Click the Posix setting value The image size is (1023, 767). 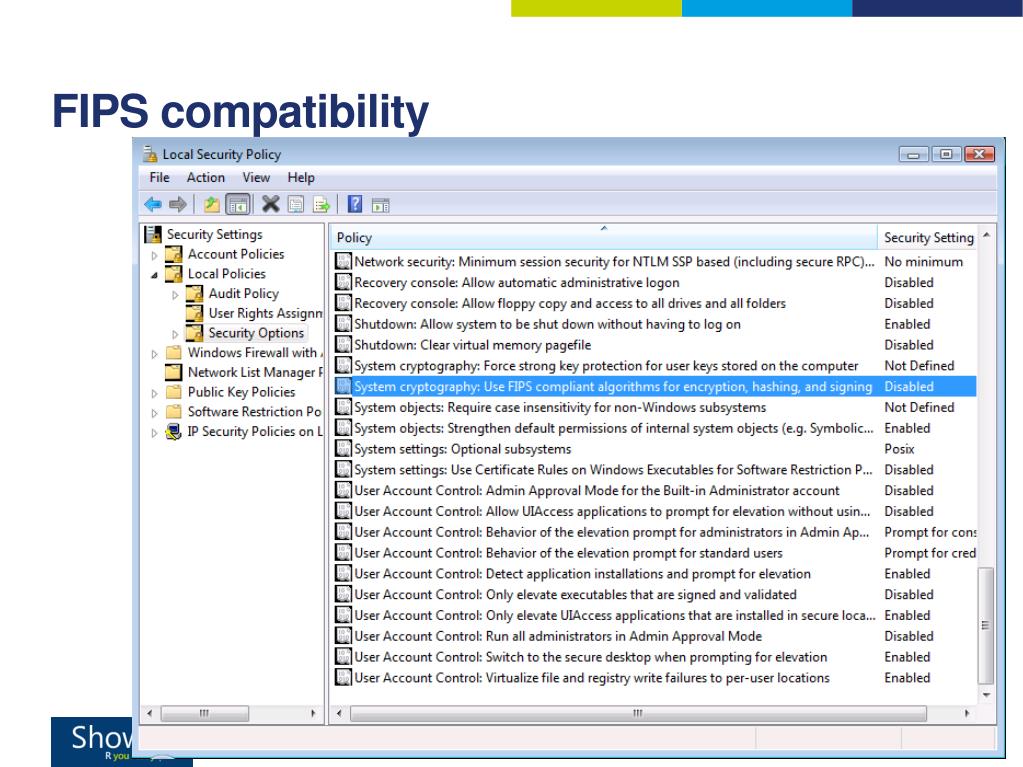[x=899, y=449]
